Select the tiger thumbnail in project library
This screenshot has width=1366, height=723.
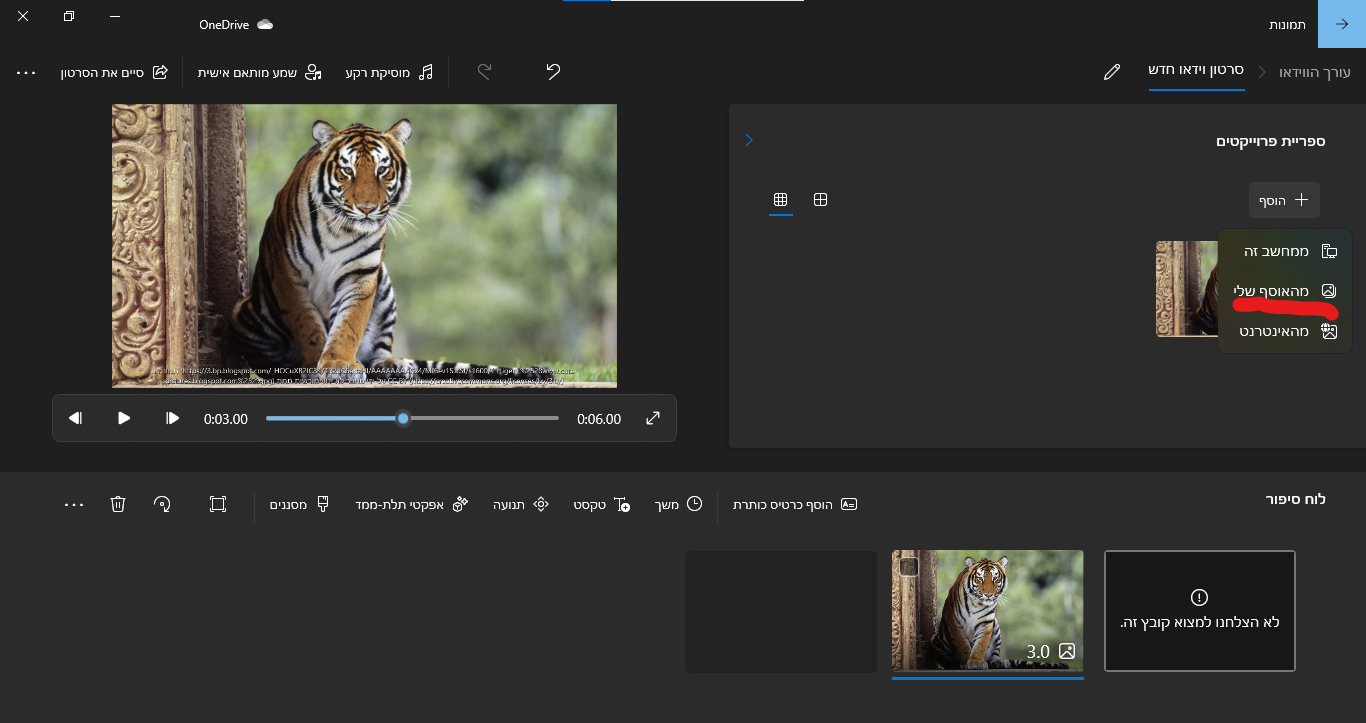click(x=1187, y=289)
